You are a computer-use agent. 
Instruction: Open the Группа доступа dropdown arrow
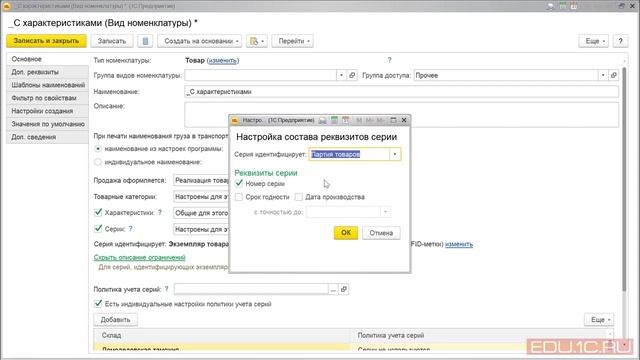(x=603, y=75)
